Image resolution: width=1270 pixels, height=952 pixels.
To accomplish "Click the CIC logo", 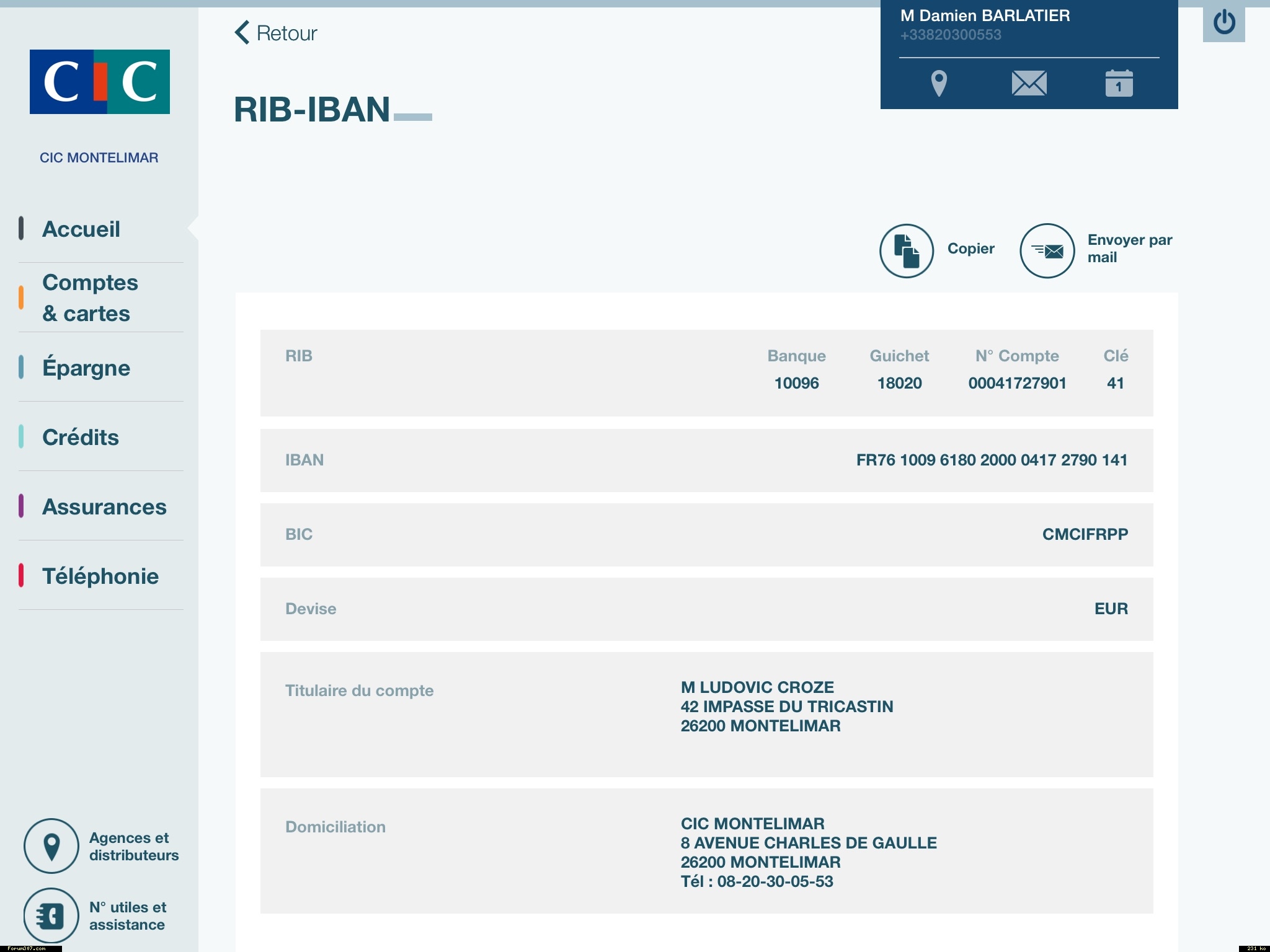I will tap(100, 82).
